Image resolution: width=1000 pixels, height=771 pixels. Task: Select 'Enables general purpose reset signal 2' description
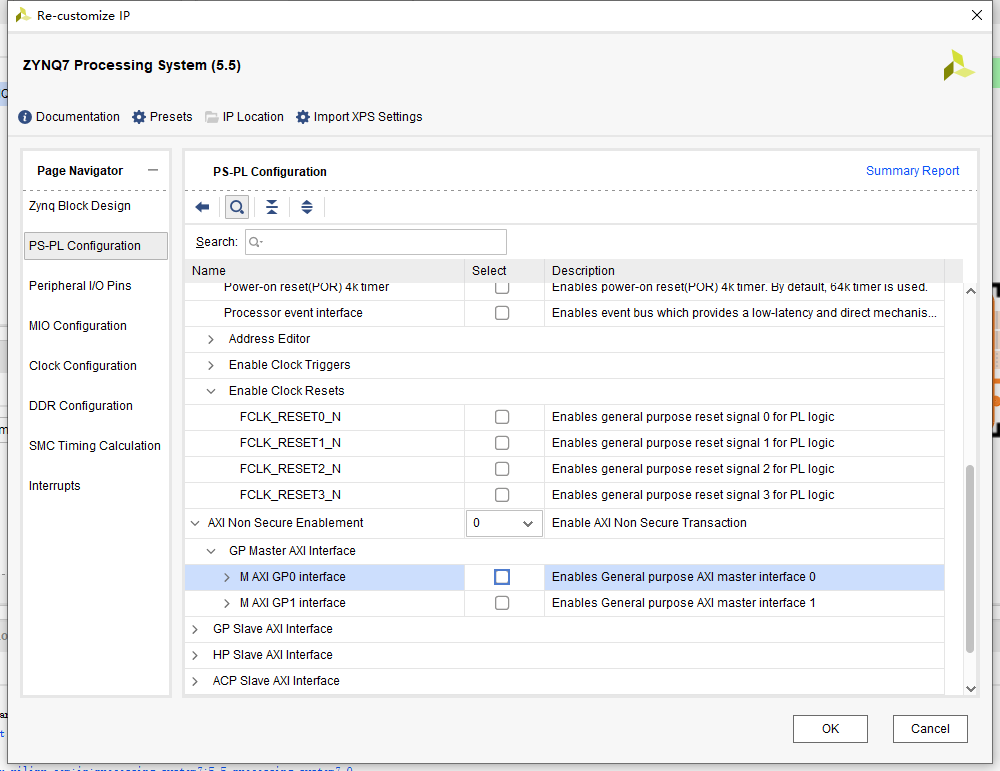tap(693, 469)
